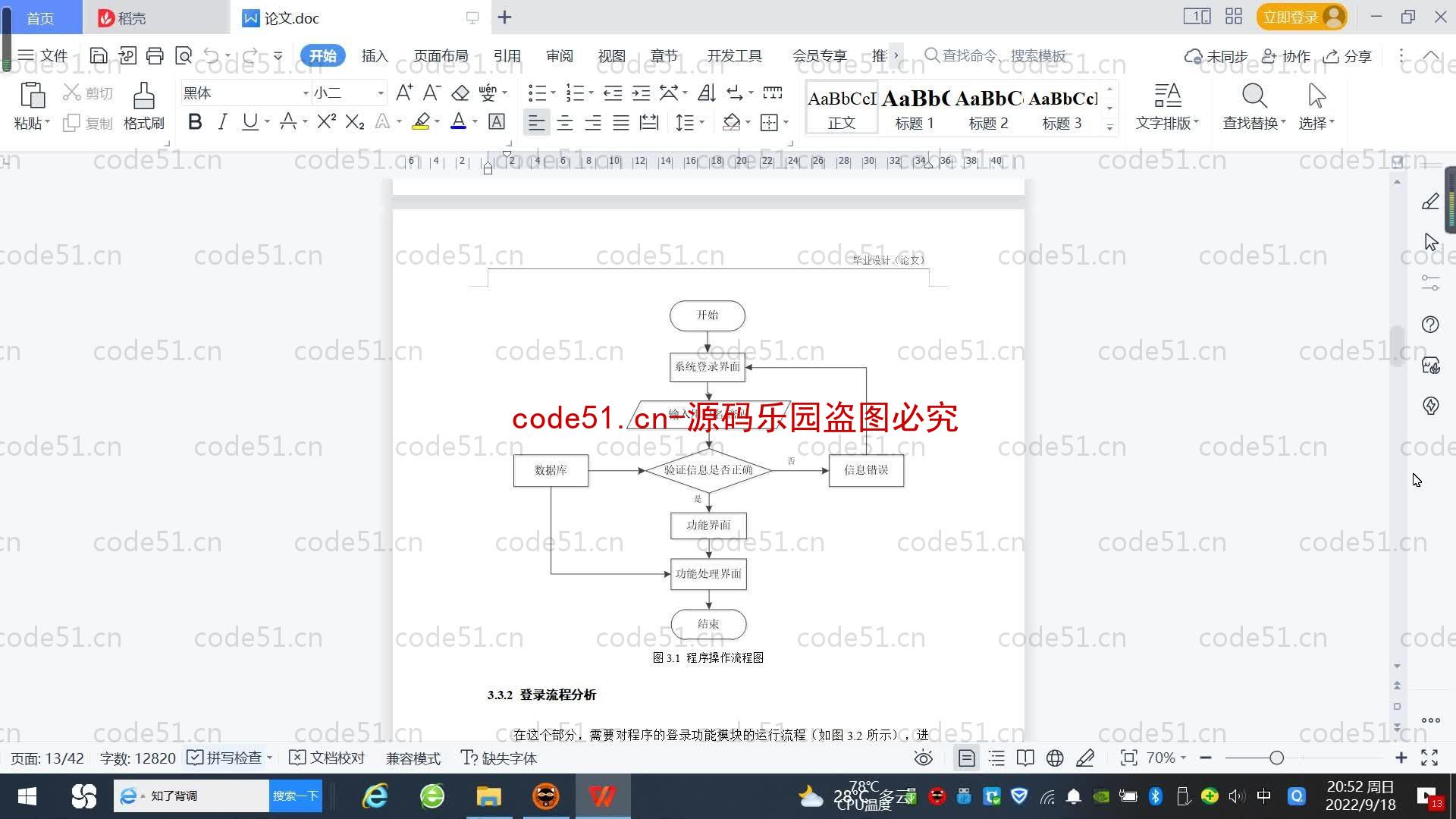Apply subscript formatting

[x=355, y=122]
